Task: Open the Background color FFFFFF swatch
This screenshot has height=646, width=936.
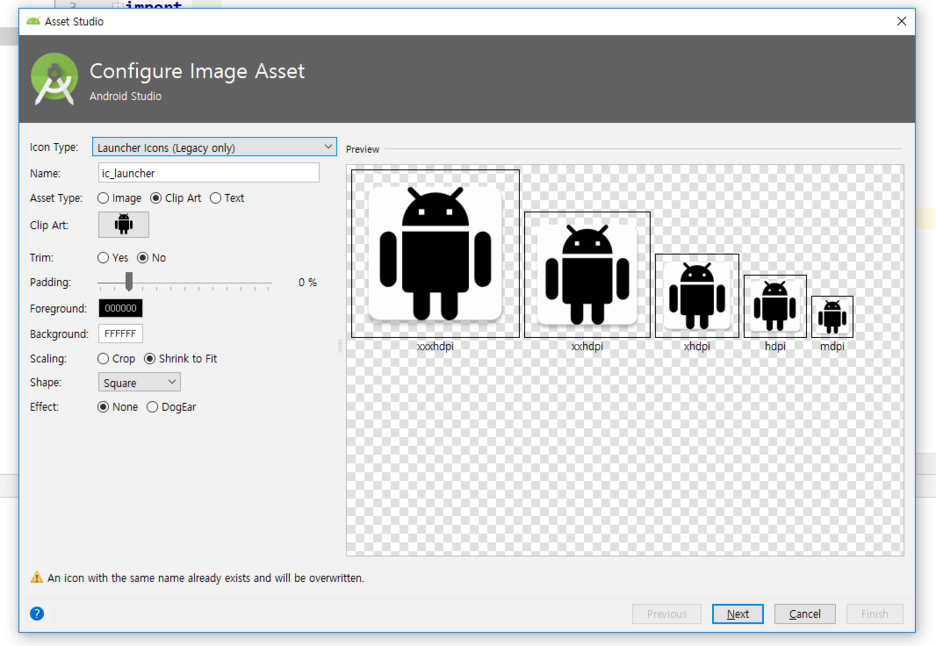Action: [x=121, y=334]
